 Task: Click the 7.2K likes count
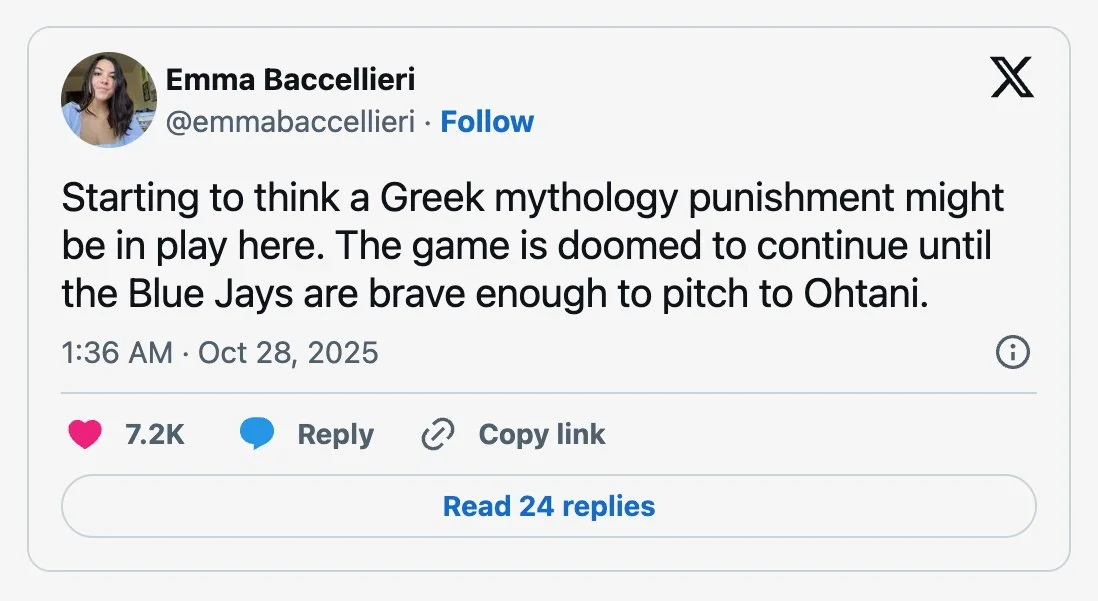click(154, 434)
